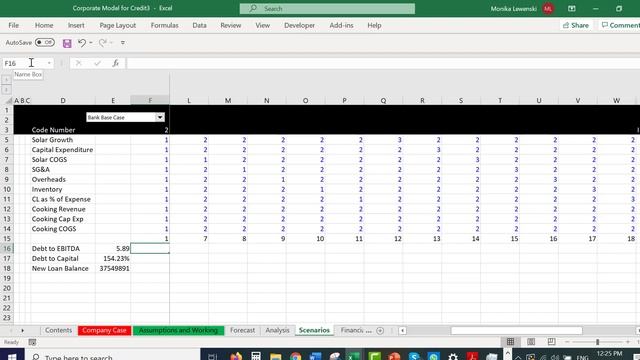Viewport: 640px width, 360px height.
Task: Switch to Assumptions and Working sheet tab
Action: (x=178, y=330)
